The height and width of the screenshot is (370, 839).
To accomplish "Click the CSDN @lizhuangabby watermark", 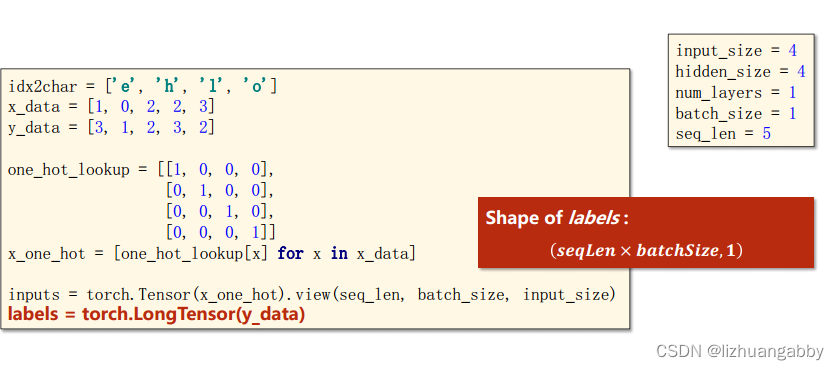I will click(x=739, y=351).
